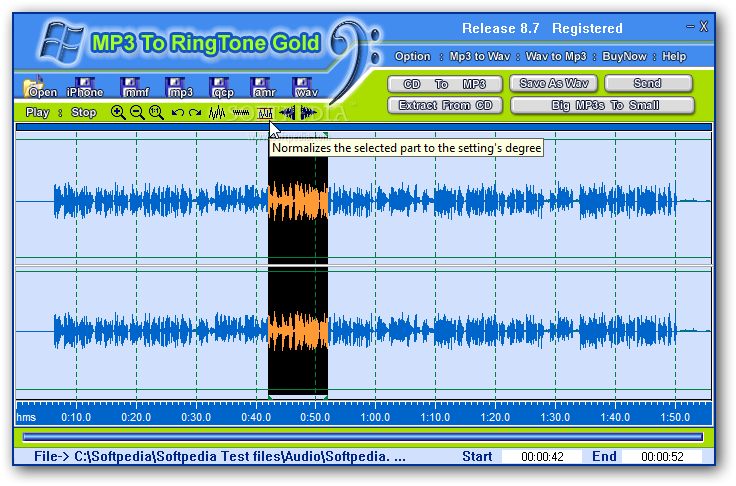Image resolution: width=736 pixels, height=486 pixels.
Task: Click the Extract From CD button
Action: click(x=445, y=105)
